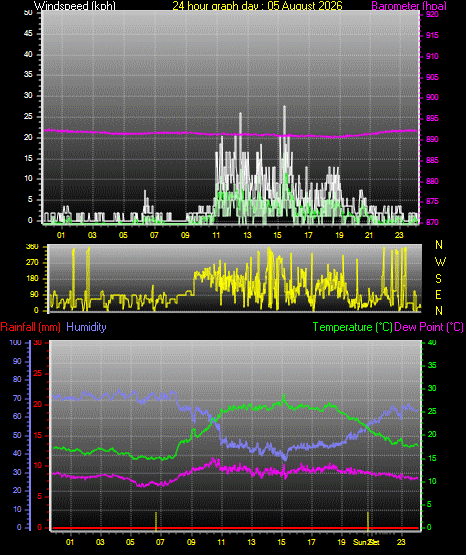
Task: Click the 270 wind direction scale value
Action: [x=32, y=263]
